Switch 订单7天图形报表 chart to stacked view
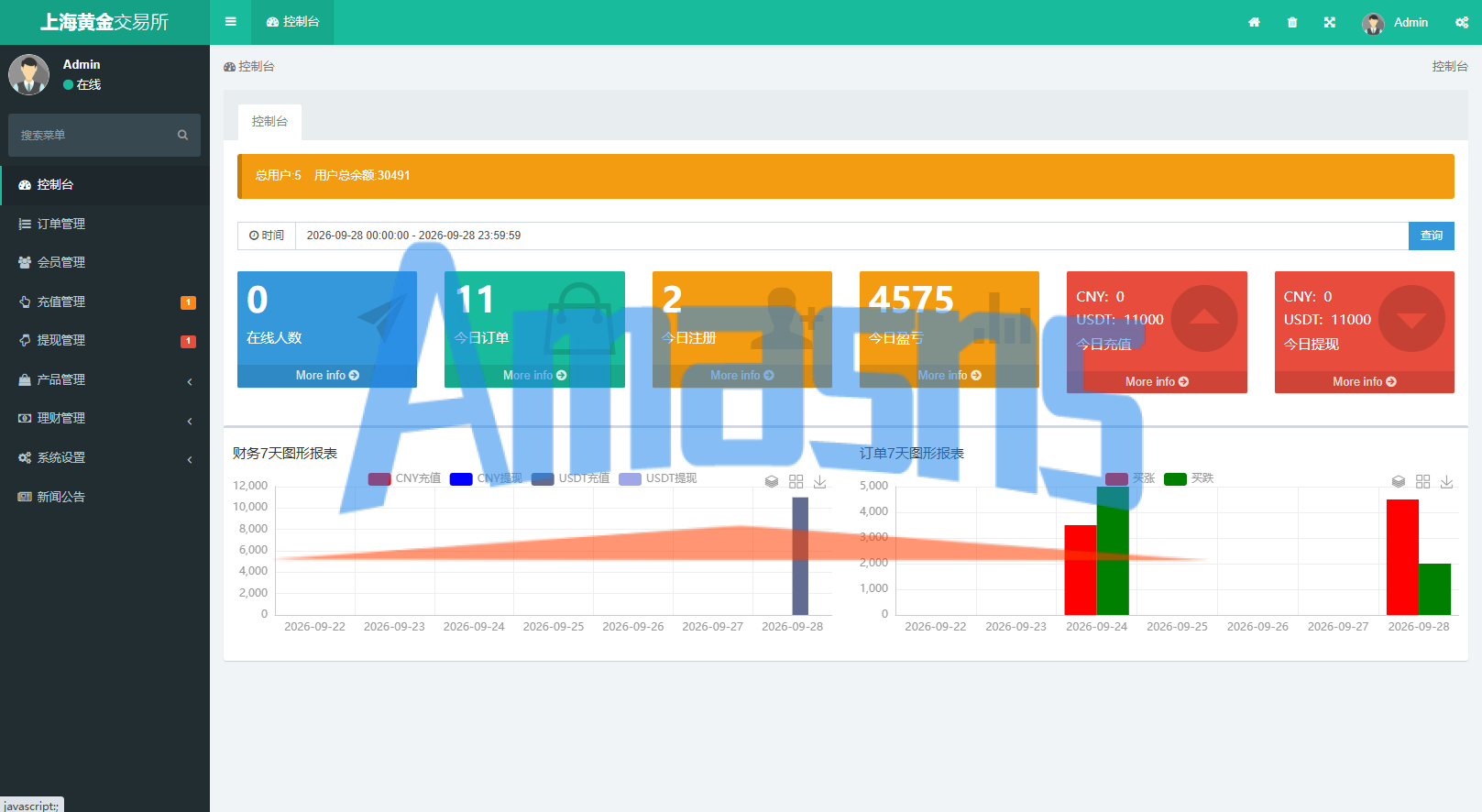The image size is (1482, 812). coord(1399,482)
